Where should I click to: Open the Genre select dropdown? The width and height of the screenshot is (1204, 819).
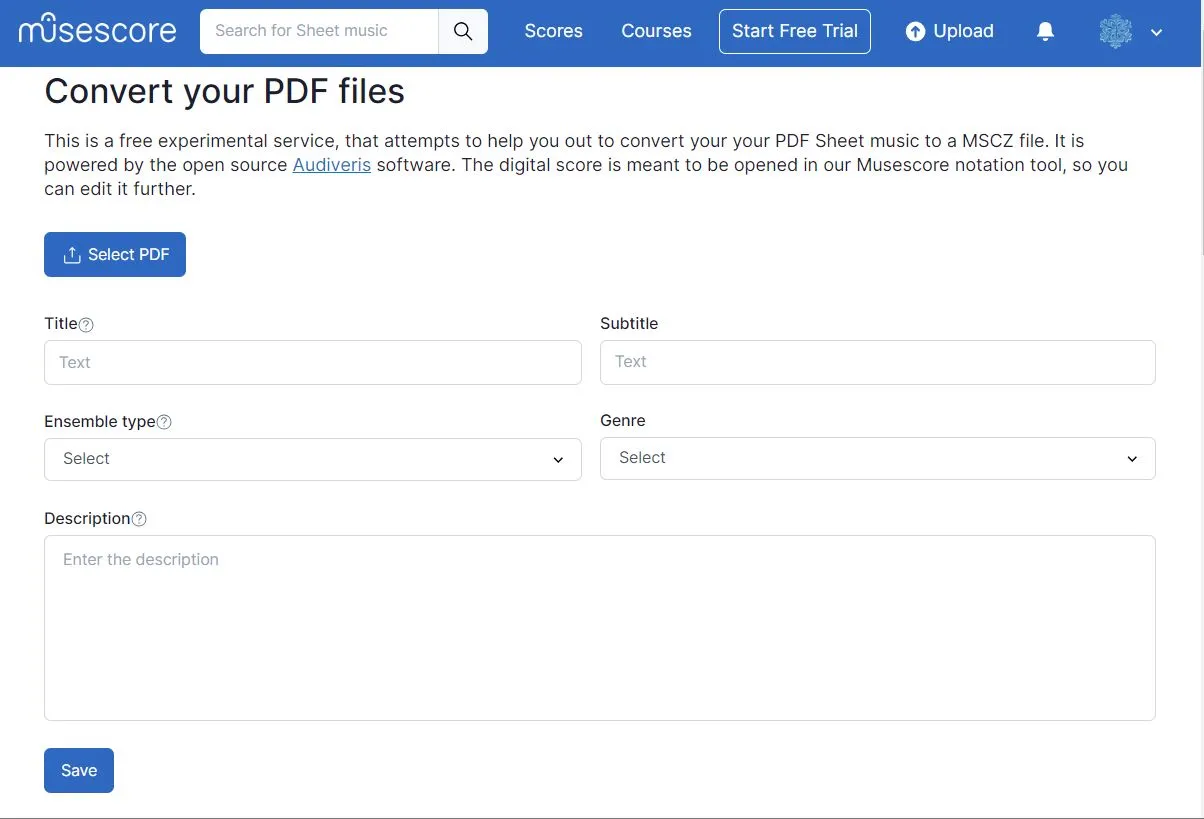coord(877,458)
